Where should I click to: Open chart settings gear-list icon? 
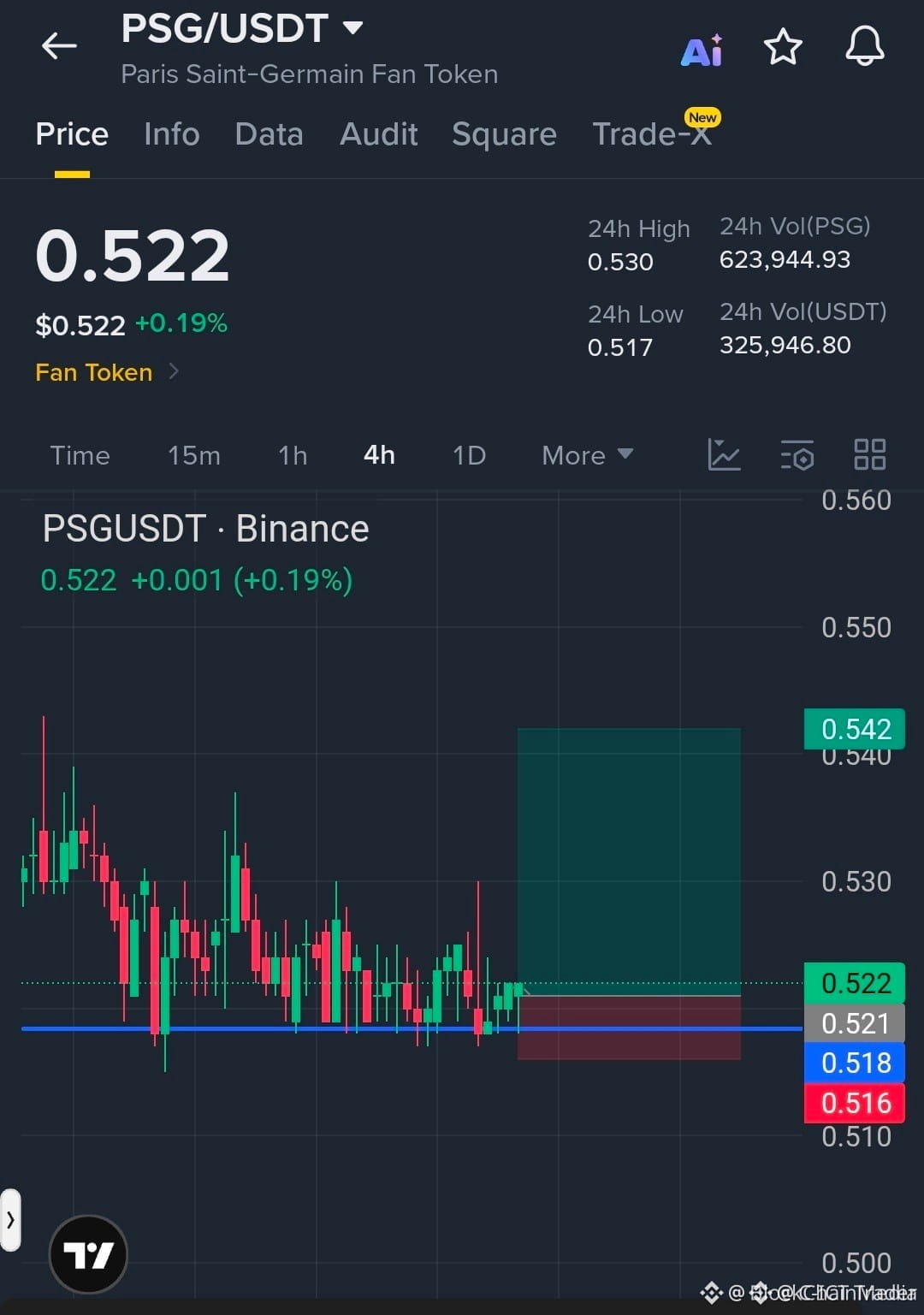(x=797, y=455)
